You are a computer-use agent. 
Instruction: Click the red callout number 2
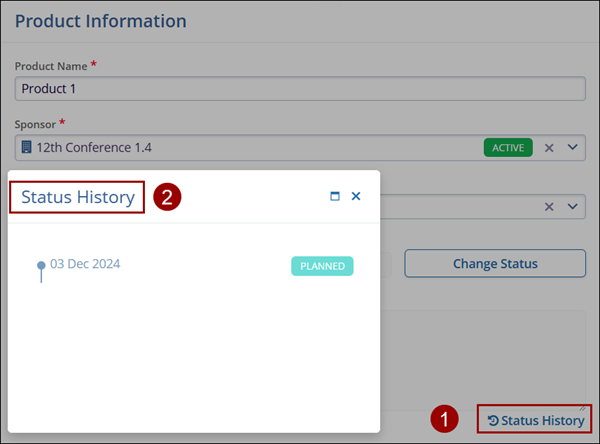point(167,197)
